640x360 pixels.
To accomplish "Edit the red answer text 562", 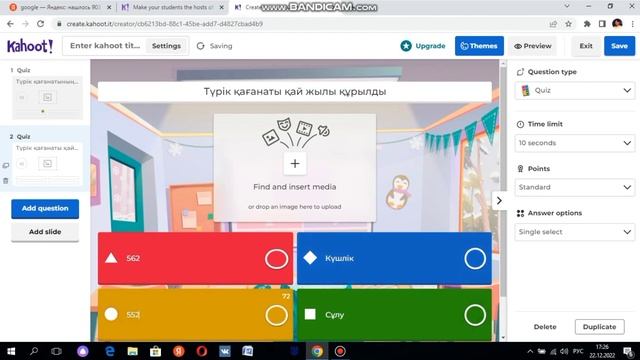I will (x=133, y=258).
